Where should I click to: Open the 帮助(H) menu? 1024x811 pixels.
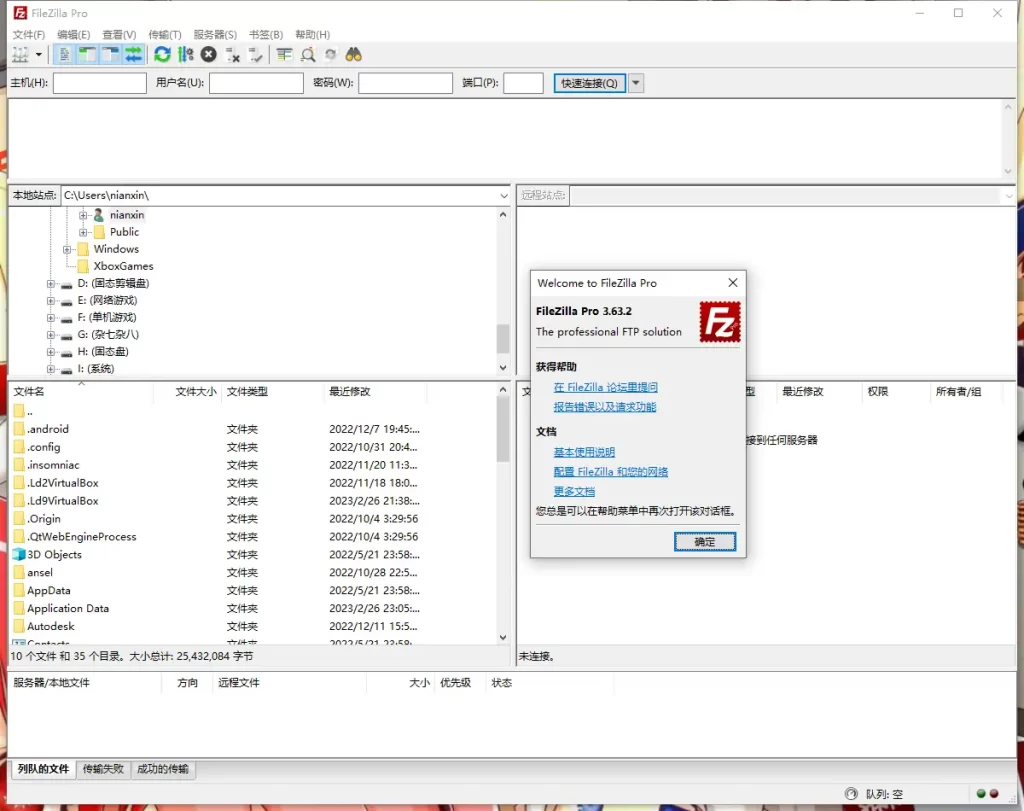click(x=312, y=35)
